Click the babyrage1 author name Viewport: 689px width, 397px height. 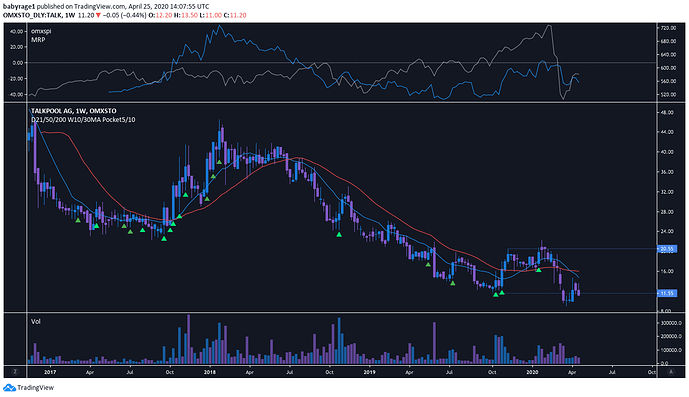click(x=18, y=7)
